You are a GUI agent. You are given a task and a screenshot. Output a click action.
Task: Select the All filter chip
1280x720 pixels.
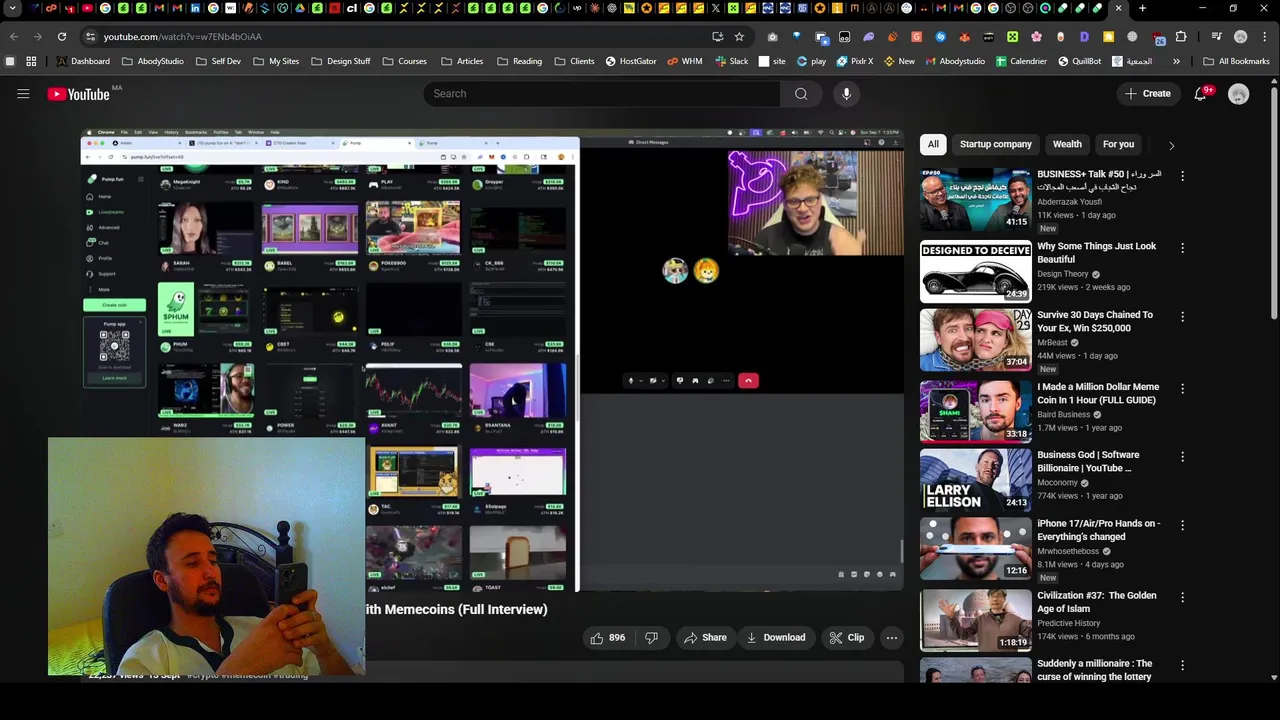pos(933,144)
